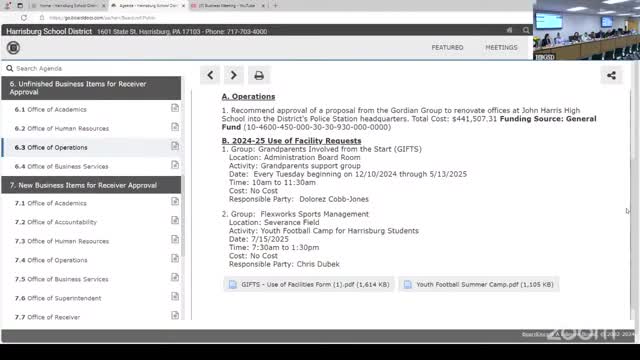Go to the next agenda item arrow
640x360 pixels.
(x=233, y=75)
